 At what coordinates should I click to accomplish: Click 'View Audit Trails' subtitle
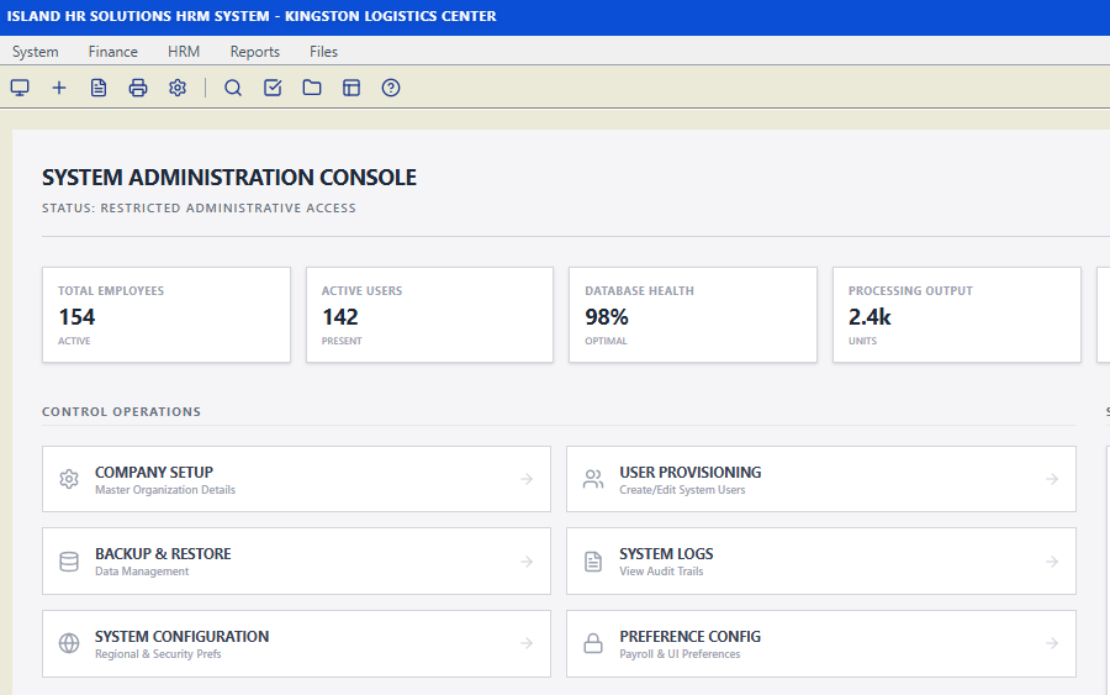[x=661, y=571]
